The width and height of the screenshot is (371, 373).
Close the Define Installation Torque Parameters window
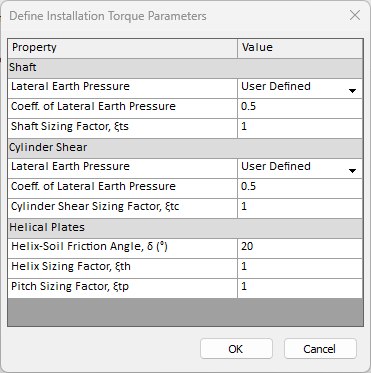click(355, 15)
